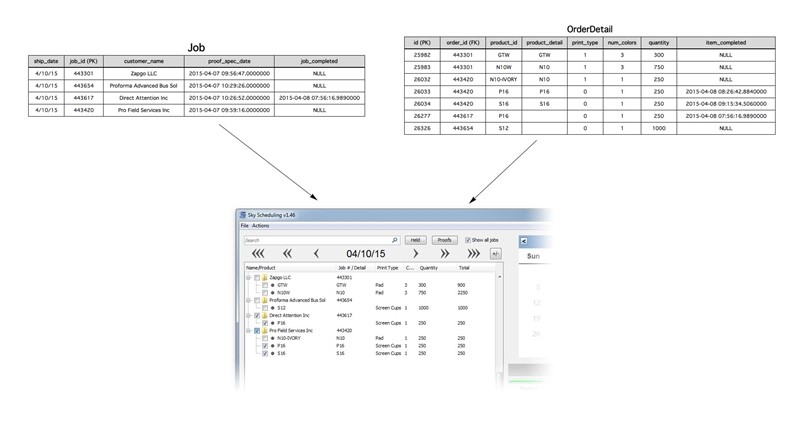The height and width of the screenshot is (421, 800).
Task: Collapse the Proforma Advanced Bus Sol node
Action: (x=248, y=299)
